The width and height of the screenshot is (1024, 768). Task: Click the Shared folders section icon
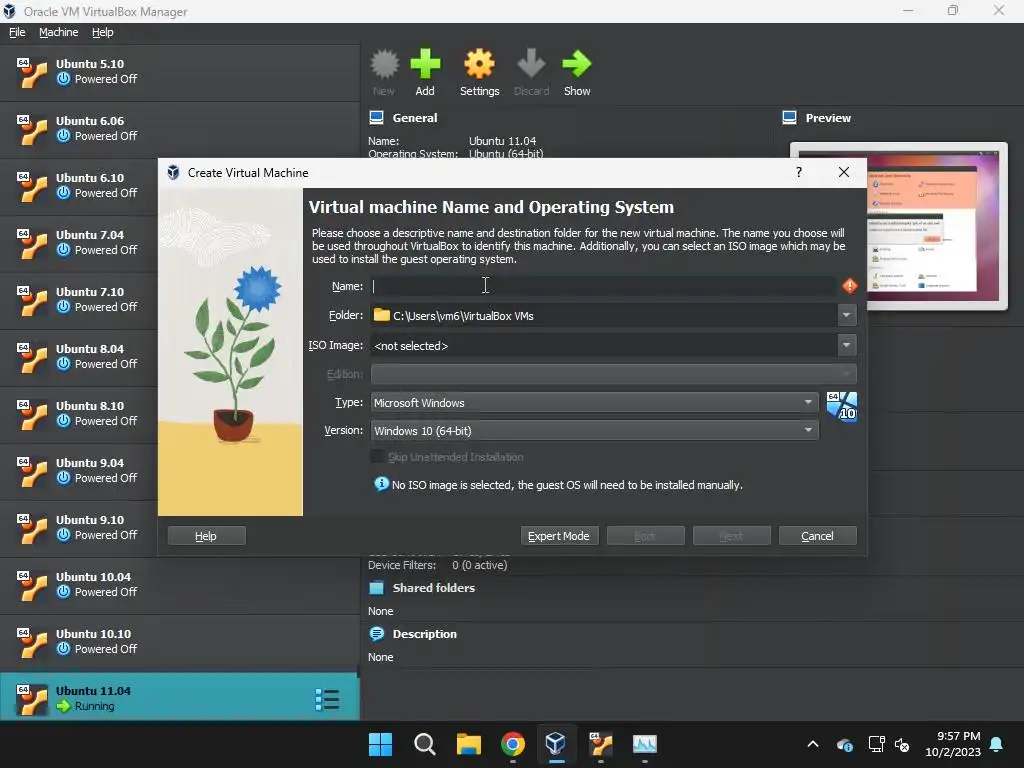point(376,588)
